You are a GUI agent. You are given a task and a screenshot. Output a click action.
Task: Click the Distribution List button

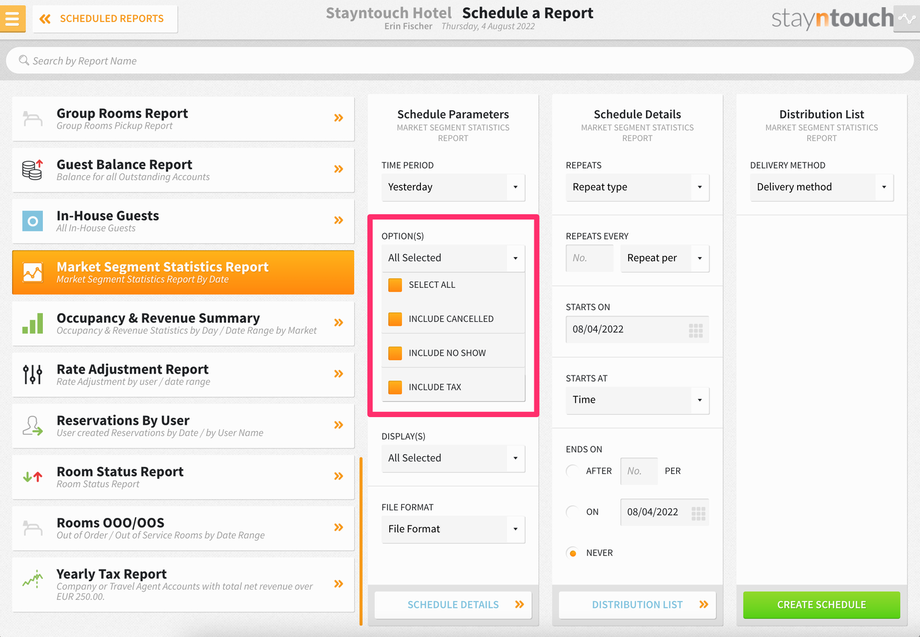tap(637, 605)
